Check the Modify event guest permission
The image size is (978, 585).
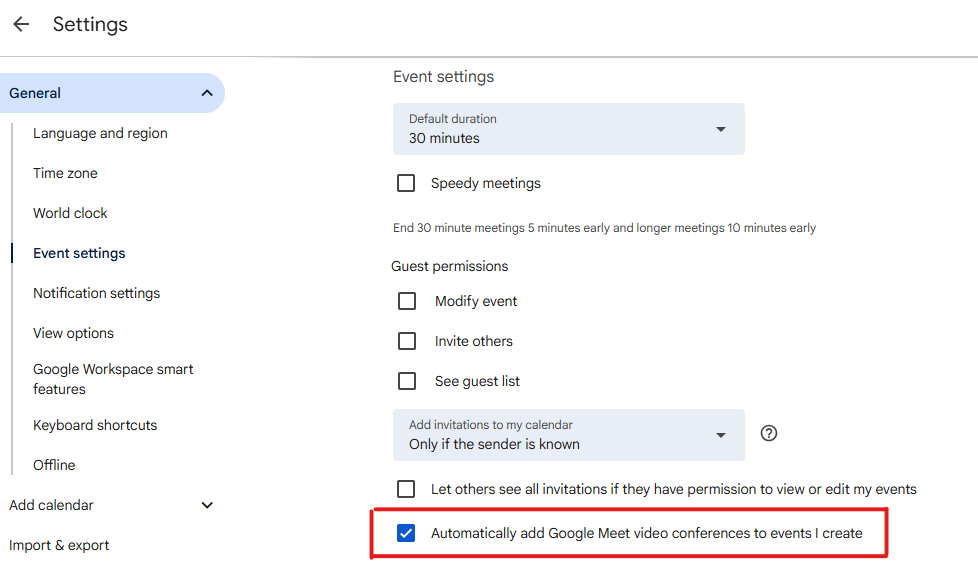407,301
